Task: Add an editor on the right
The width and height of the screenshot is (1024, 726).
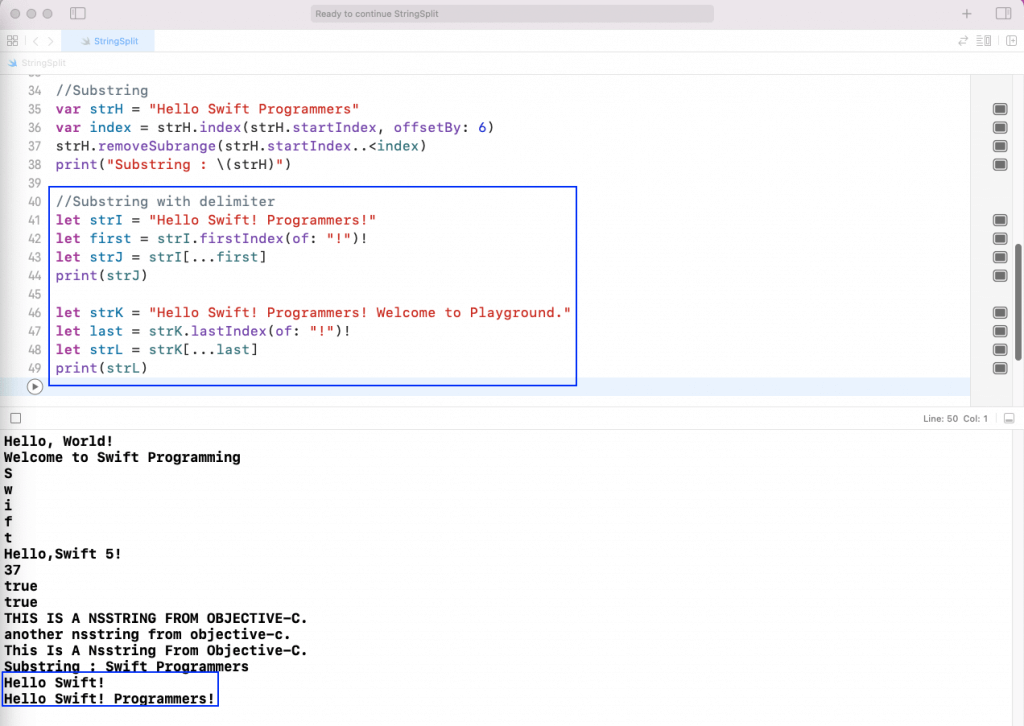Action: click(x=1011, y=41)
